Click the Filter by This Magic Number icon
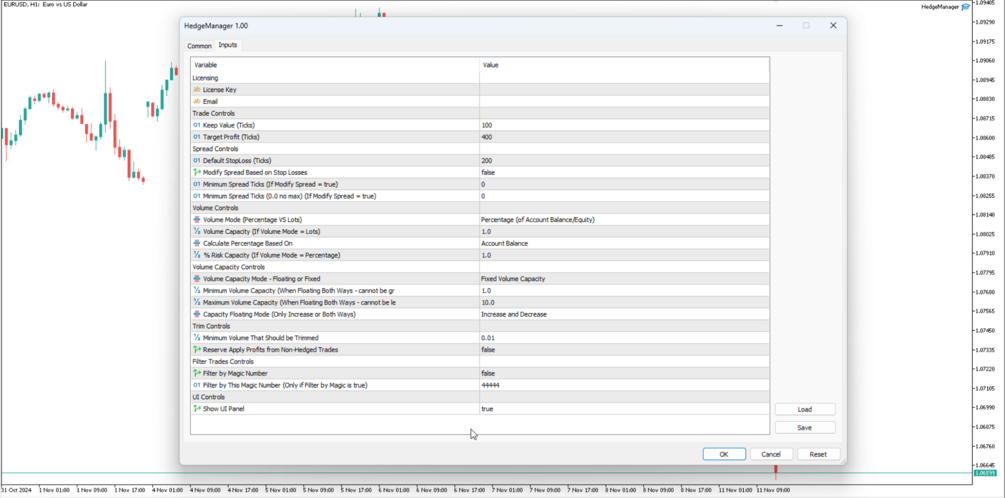Image resolution: width=1005 pixels, height=498 pixels. [x=197, y=385]
